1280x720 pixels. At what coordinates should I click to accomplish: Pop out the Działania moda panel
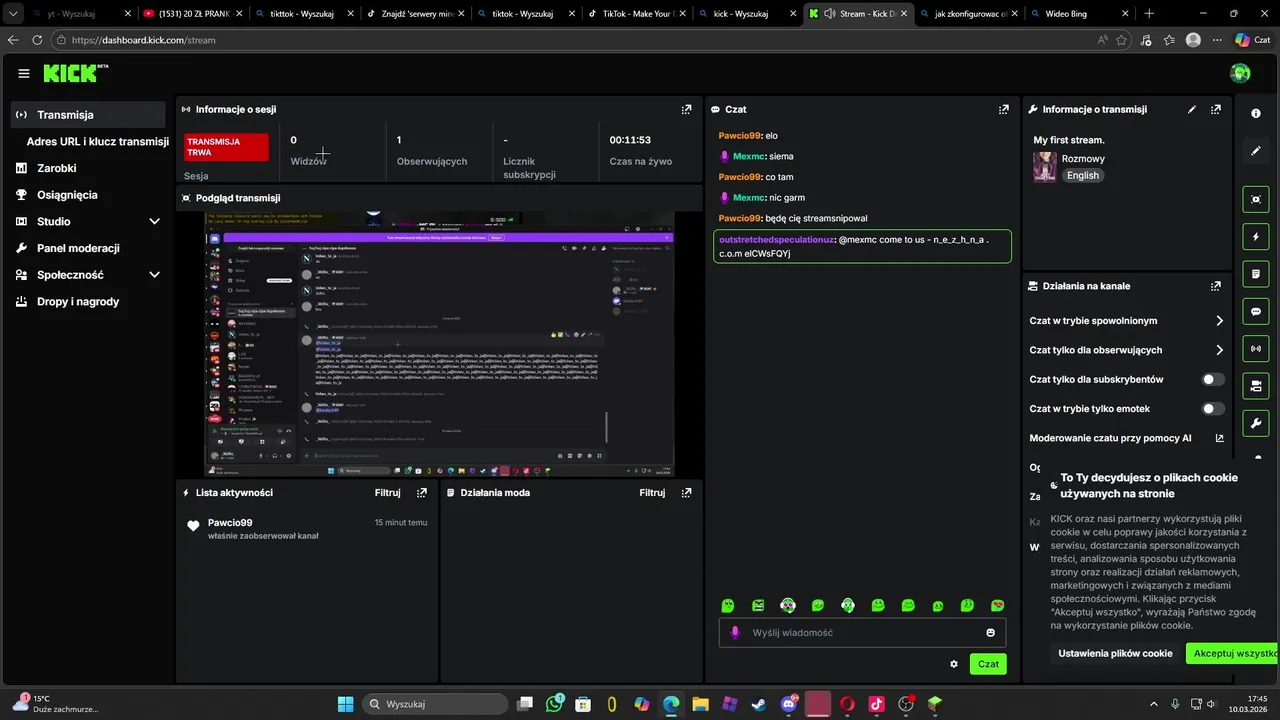coord(686,493)
